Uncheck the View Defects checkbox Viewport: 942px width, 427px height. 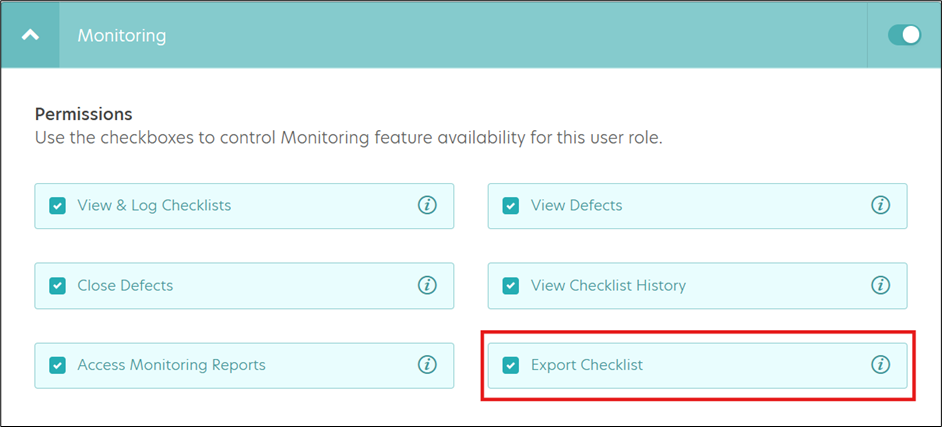point(511,206)
